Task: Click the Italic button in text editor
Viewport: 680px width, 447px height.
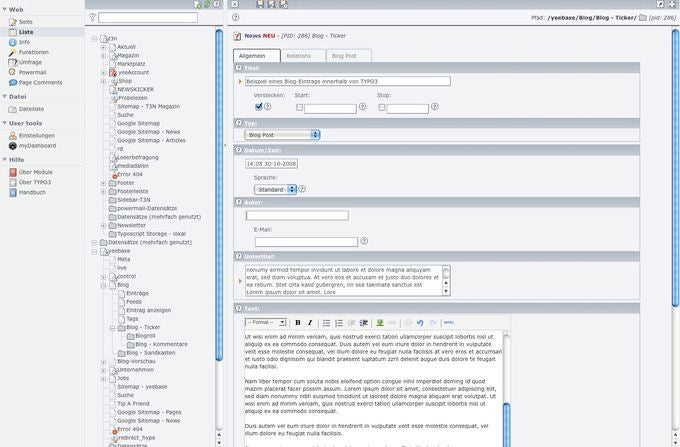Action: [310, 323]
